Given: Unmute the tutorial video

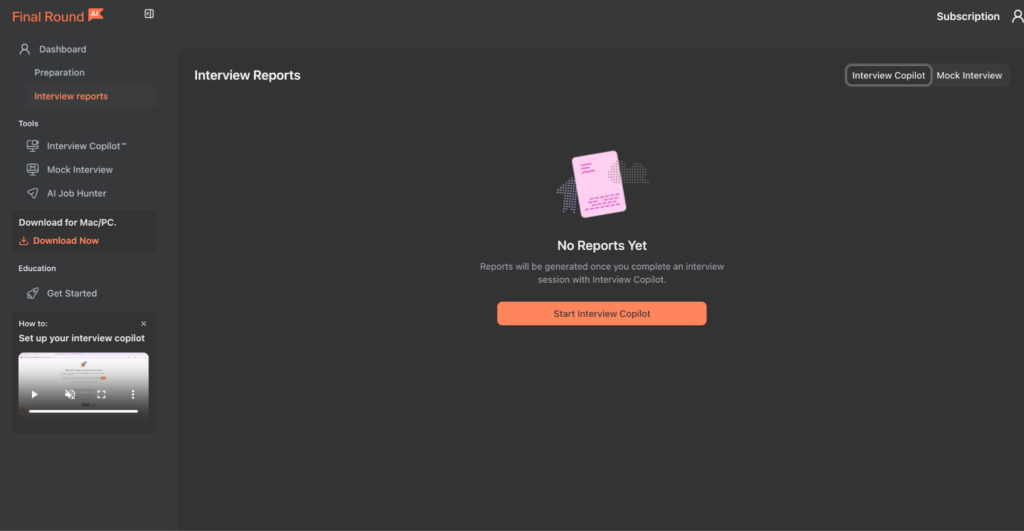Looking at the screenshot, I should pyautogui.click(x=70, y=394).
